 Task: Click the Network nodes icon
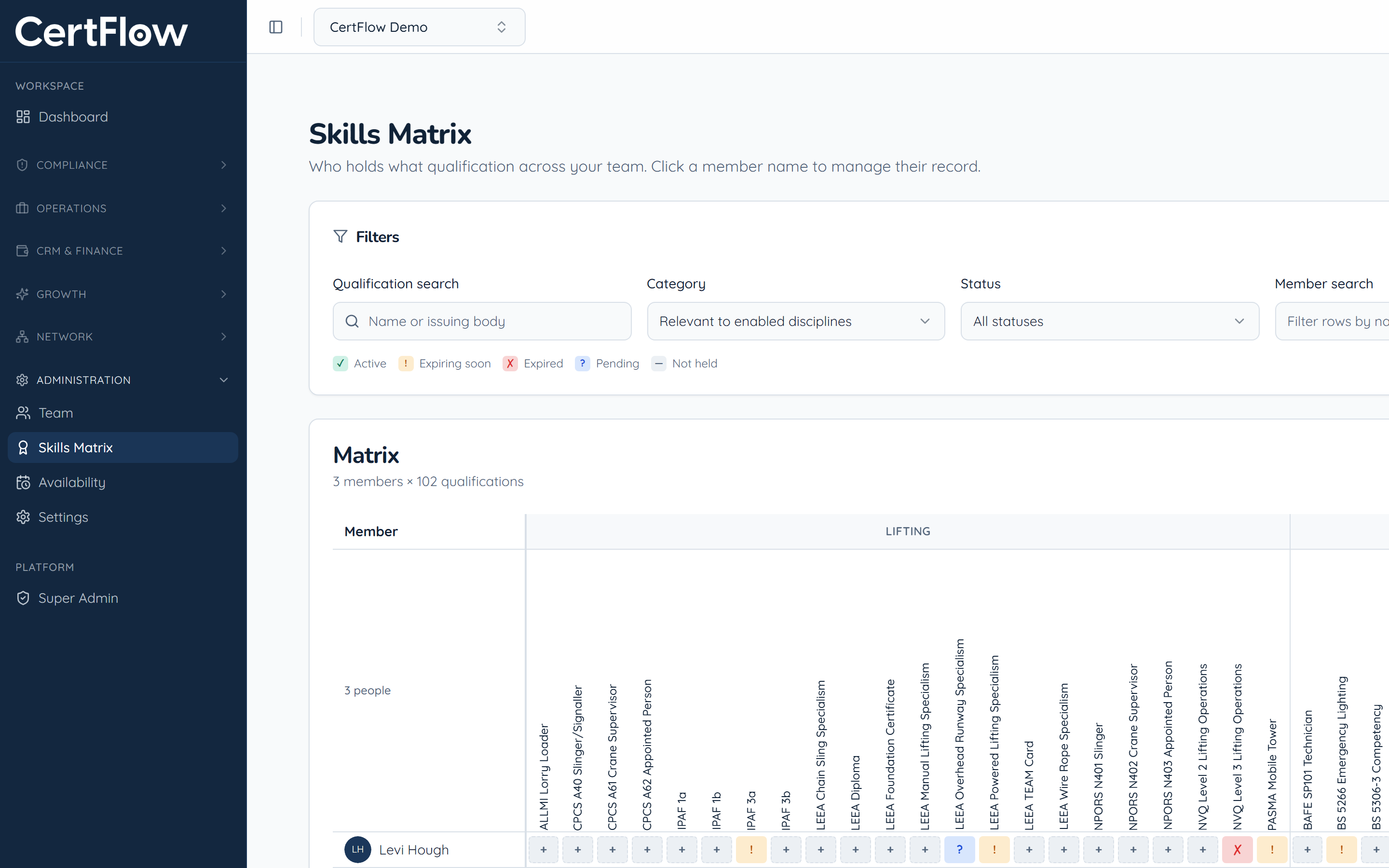point(22,337)
